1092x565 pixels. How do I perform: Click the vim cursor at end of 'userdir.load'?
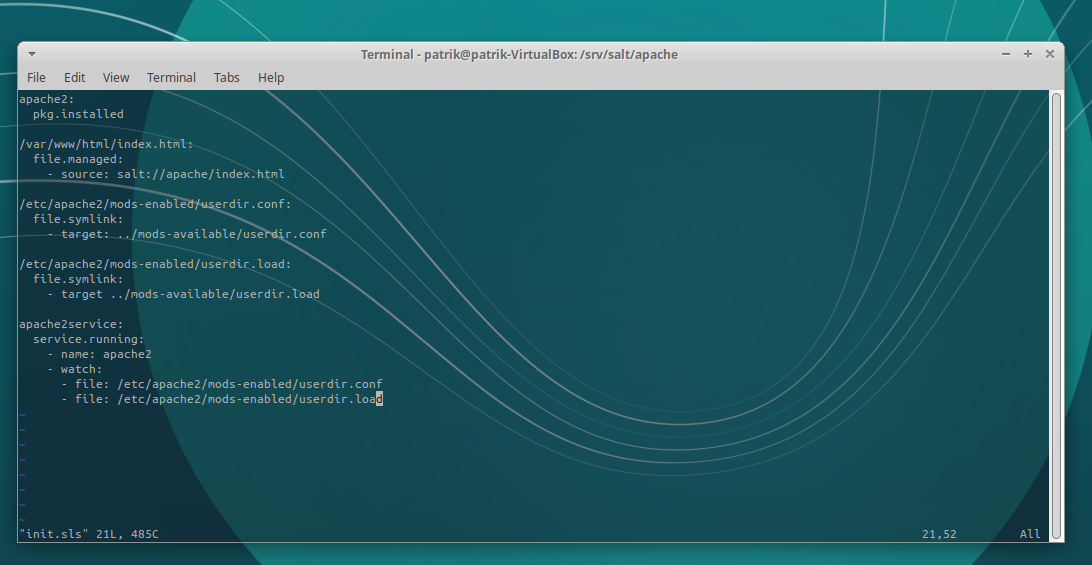[379, 399]
